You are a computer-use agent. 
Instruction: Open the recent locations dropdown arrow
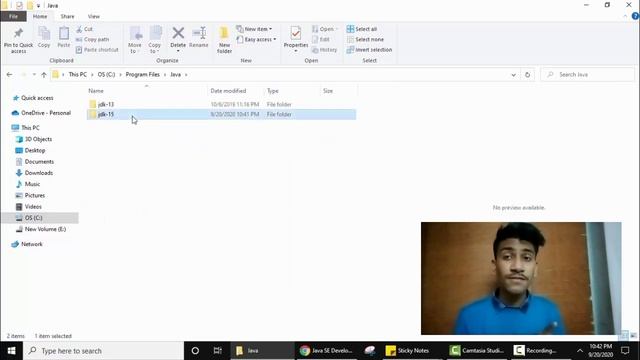coord(34,74)
